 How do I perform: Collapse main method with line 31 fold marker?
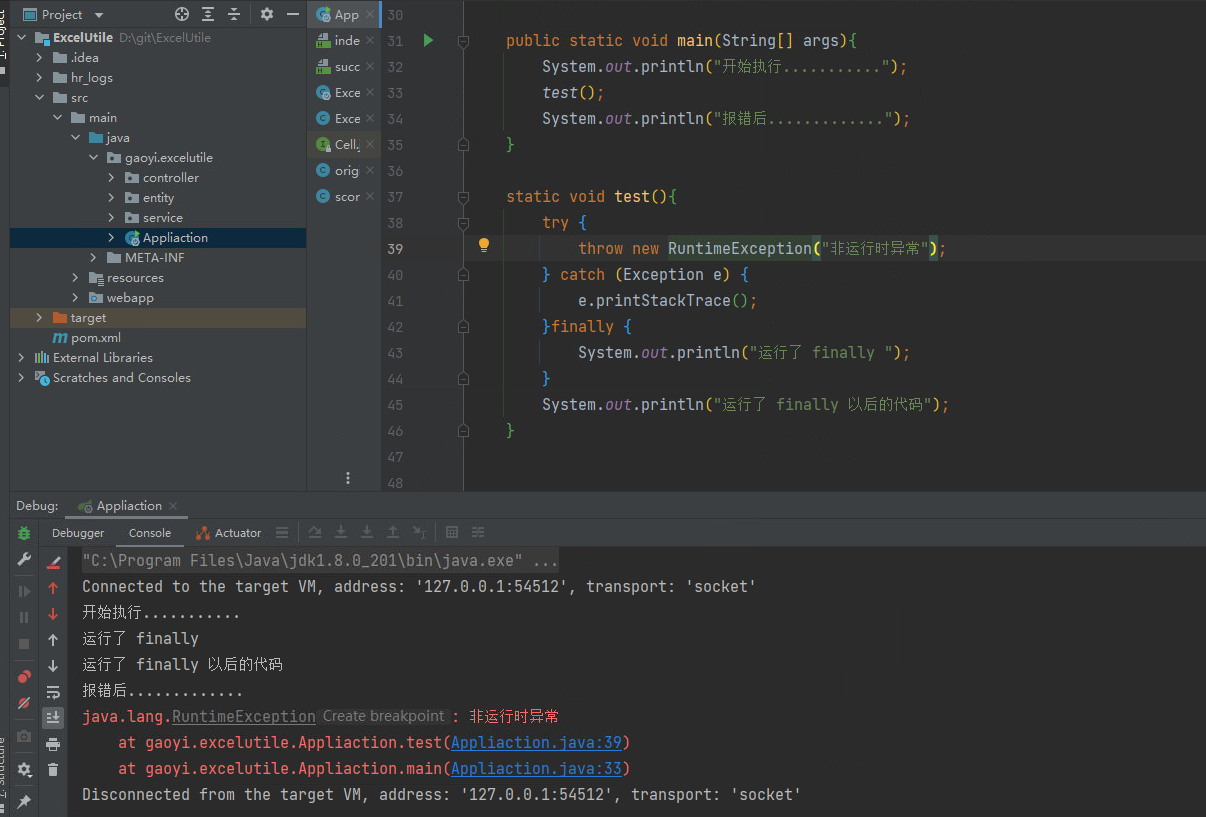[463, 41]
